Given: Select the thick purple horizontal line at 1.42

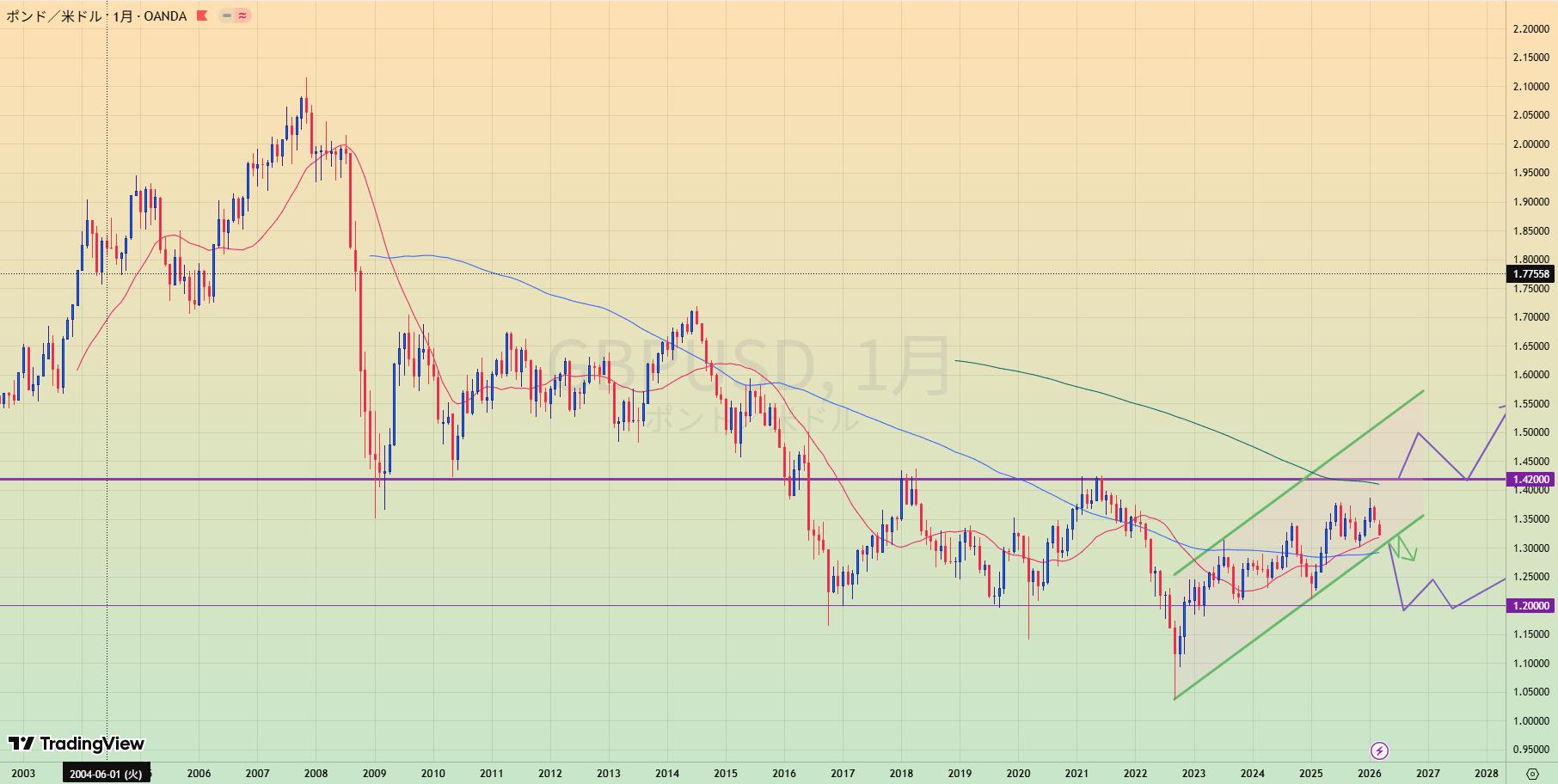Looking at the screenshot, I should pos(602,479).
